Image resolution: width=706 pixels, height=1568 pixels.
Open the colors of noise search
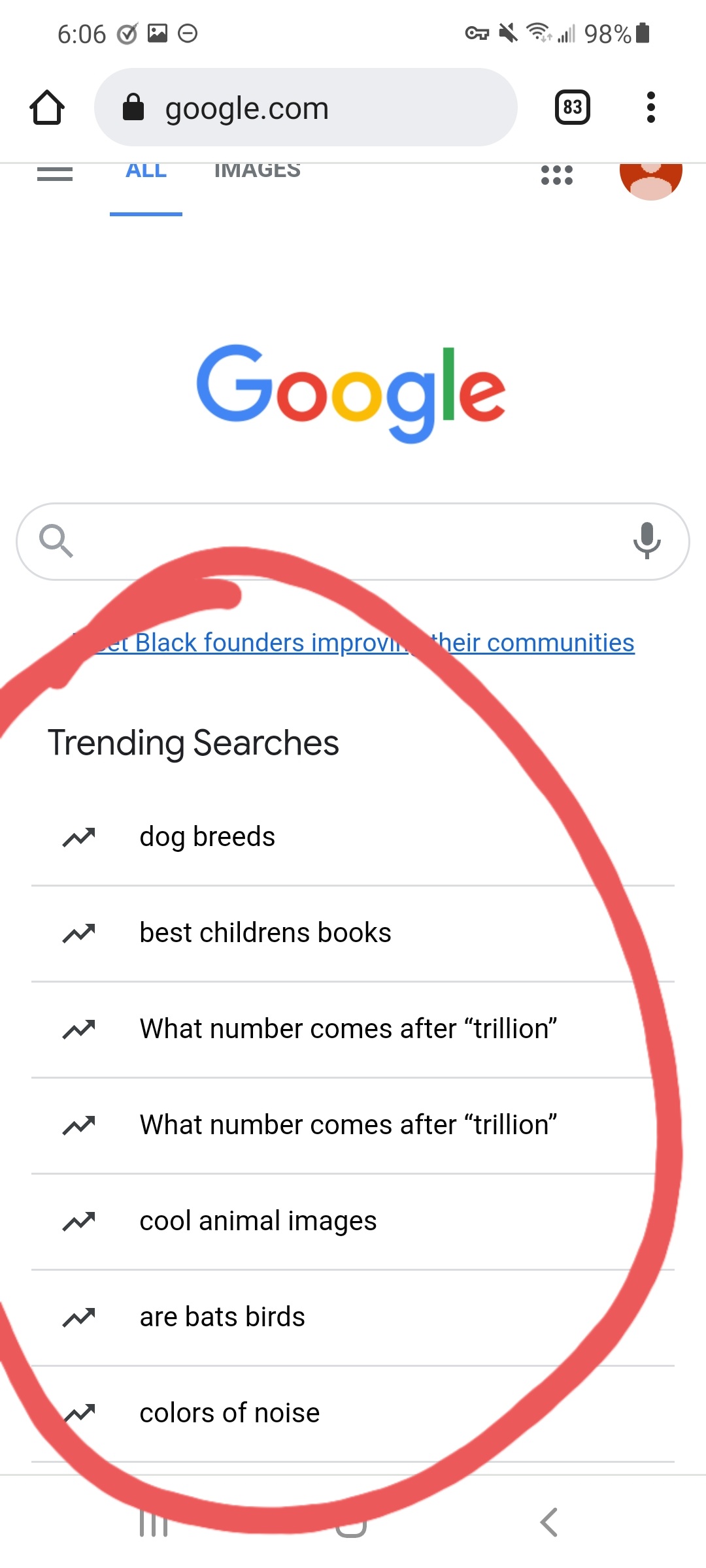(x=229, y=1412)
